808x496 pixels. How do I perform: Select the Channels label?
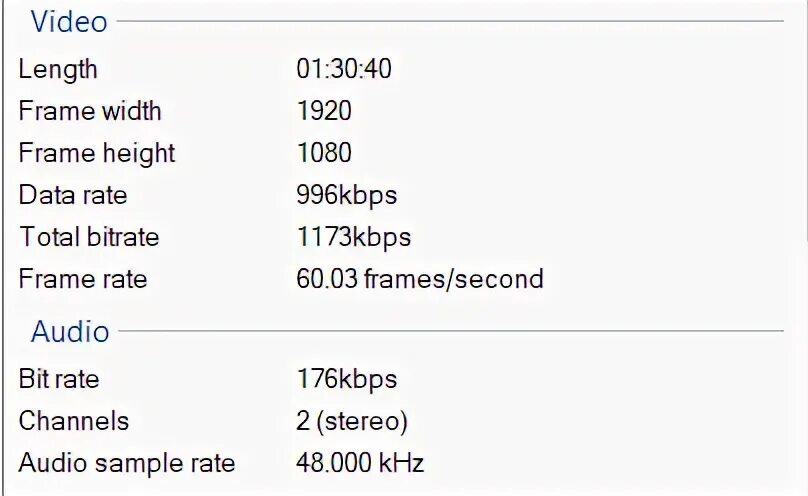click(73, 421)
